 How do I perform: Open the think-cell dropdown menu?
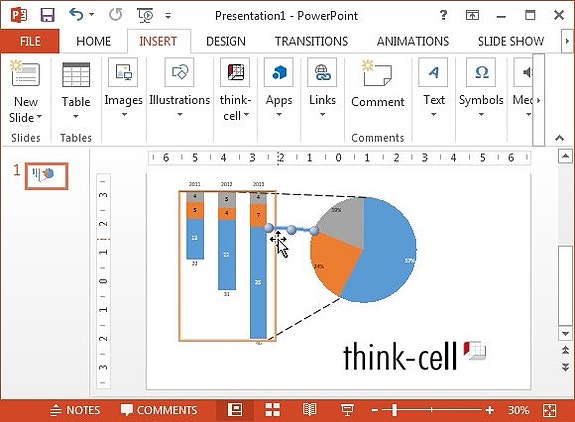[x=246, y=115]
